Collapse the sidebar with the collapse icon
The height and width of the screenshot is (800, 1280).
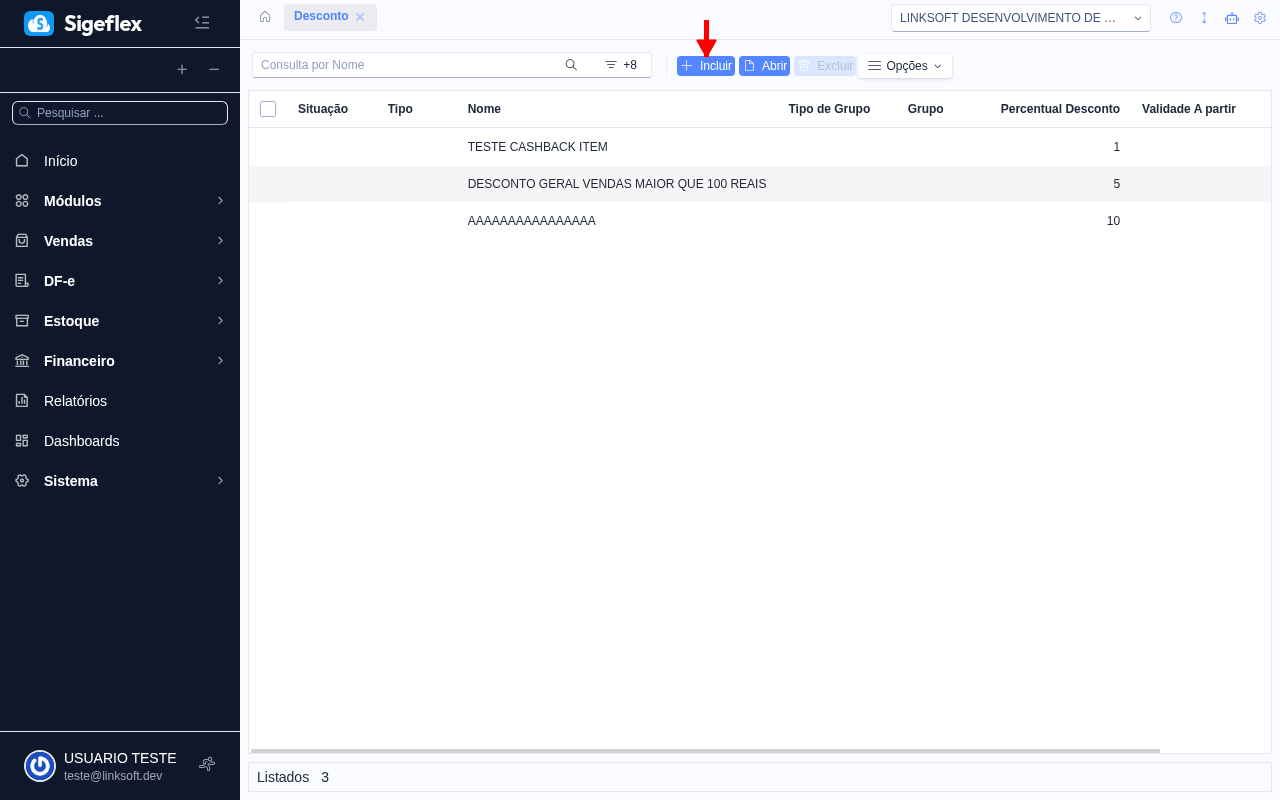tap(202, 22)
